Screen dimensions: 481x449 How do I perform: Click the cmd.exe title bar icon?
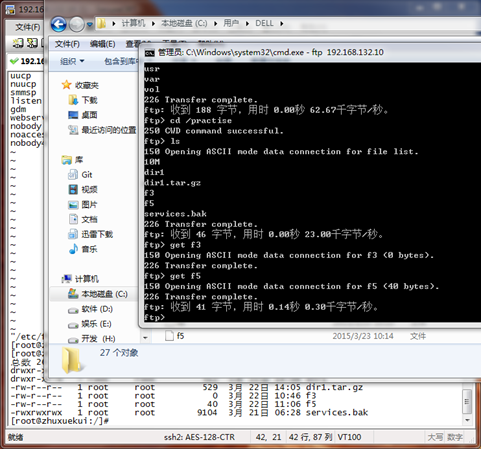tap(150, 53)
